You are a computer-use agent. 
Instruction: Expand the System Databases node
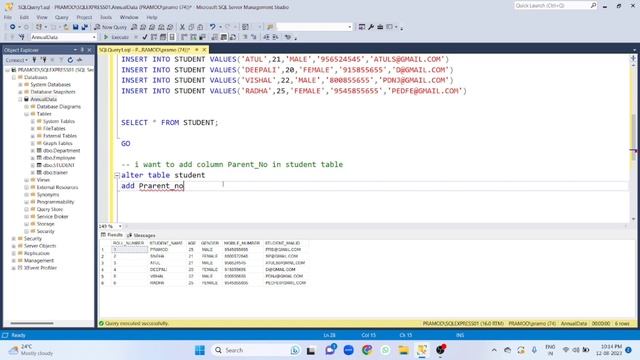(20, 84)
